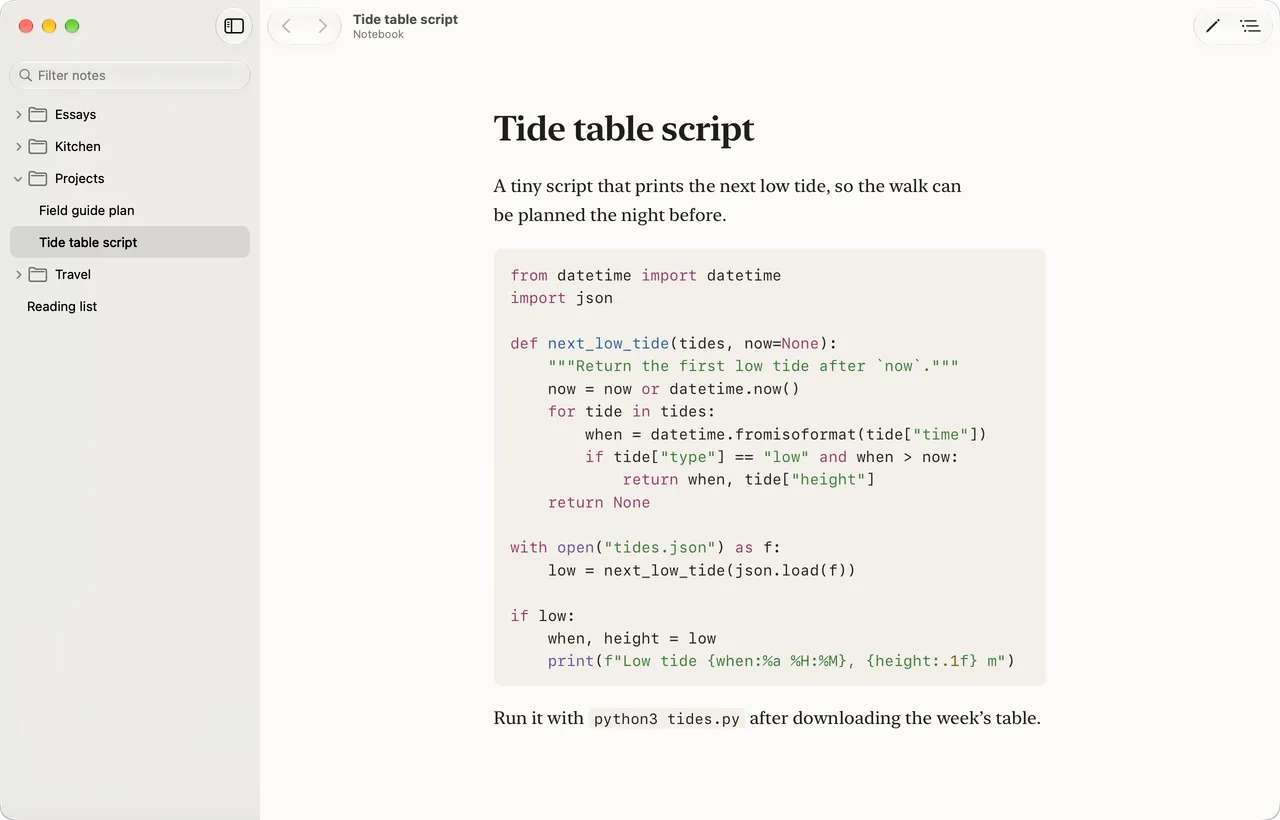The height and width of the screenshot is (820, 1280).
Task: Click the 'with open("tides.json") as f:' line
Action: (x=645, y=547)
